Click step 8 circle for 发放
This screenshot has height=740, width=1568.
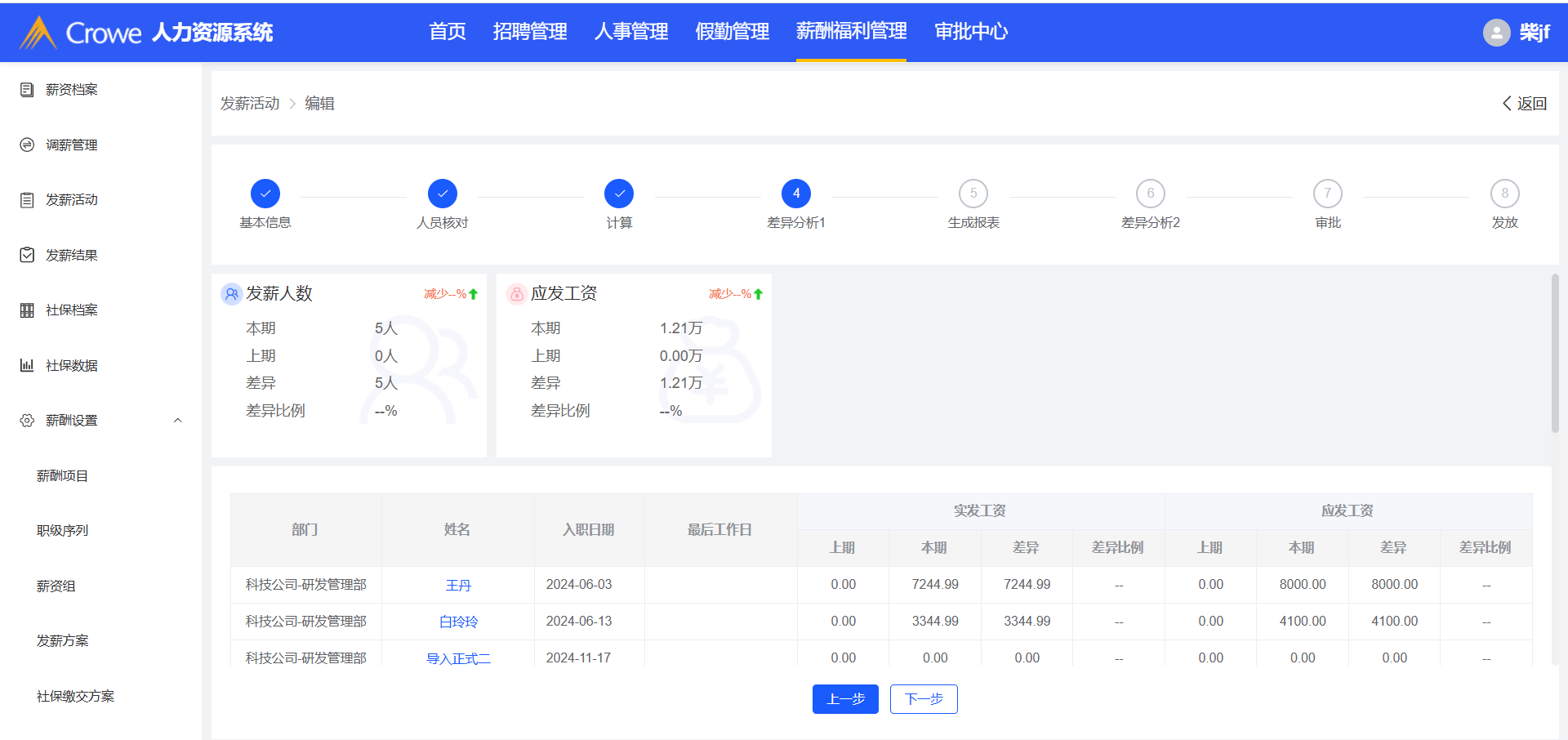click(1505, 194)
